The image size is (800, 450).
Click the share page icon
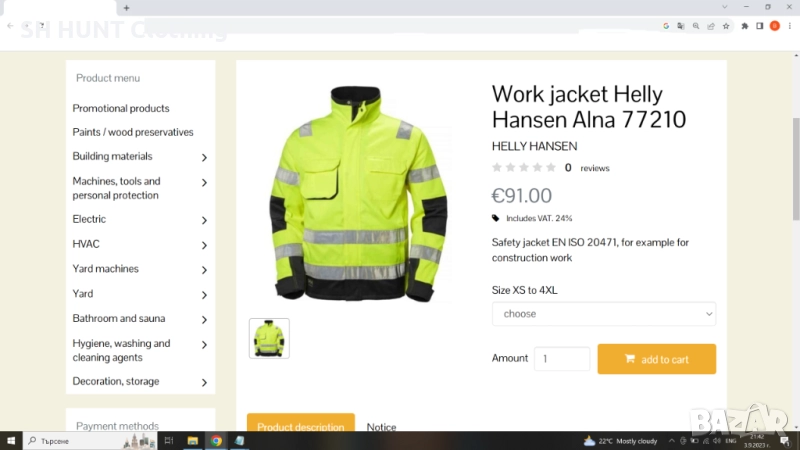coord(711,26)
